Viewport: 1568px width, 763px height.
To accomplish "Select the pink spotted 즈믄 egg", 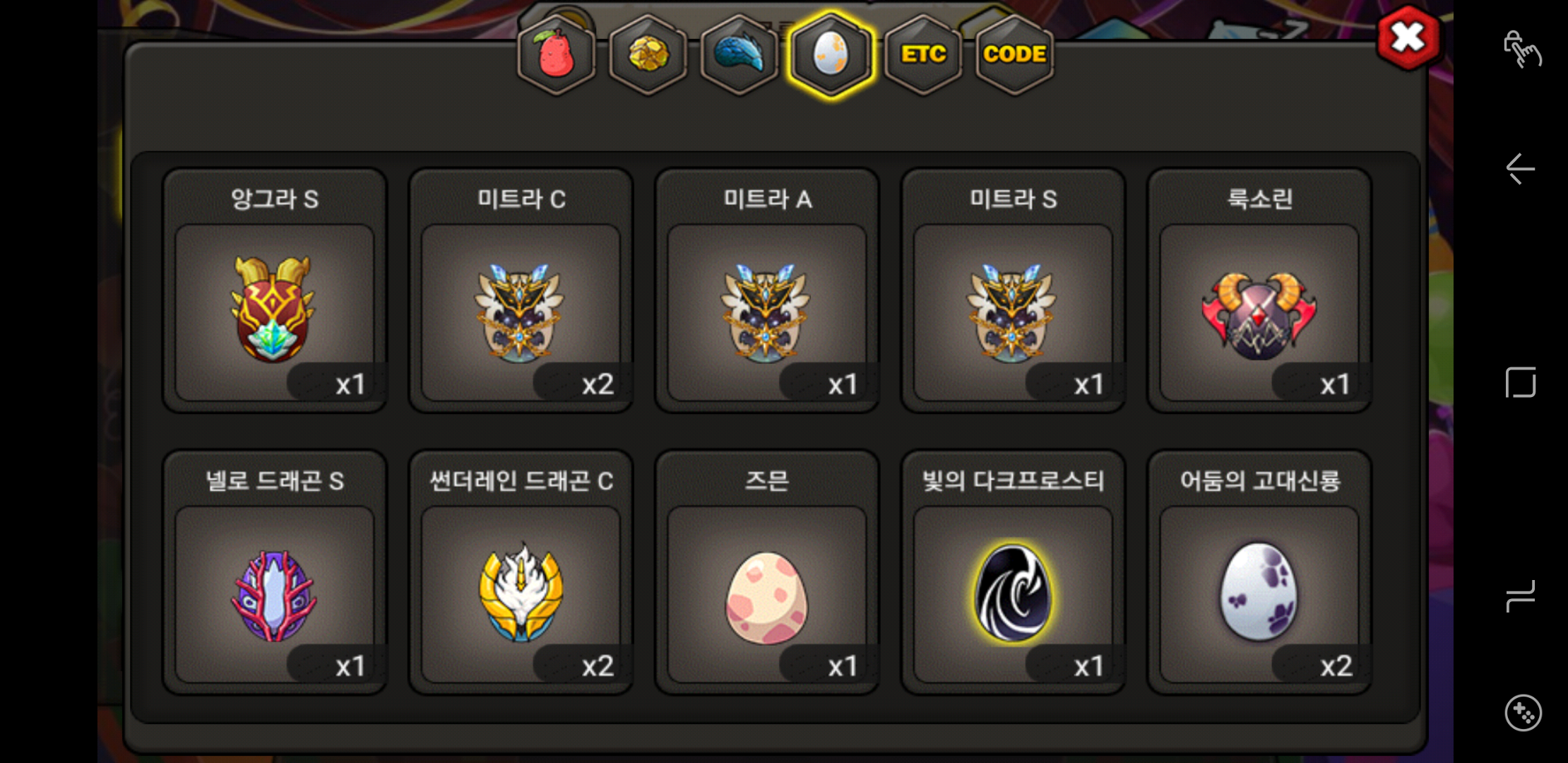I will click(x=767, y=572).
